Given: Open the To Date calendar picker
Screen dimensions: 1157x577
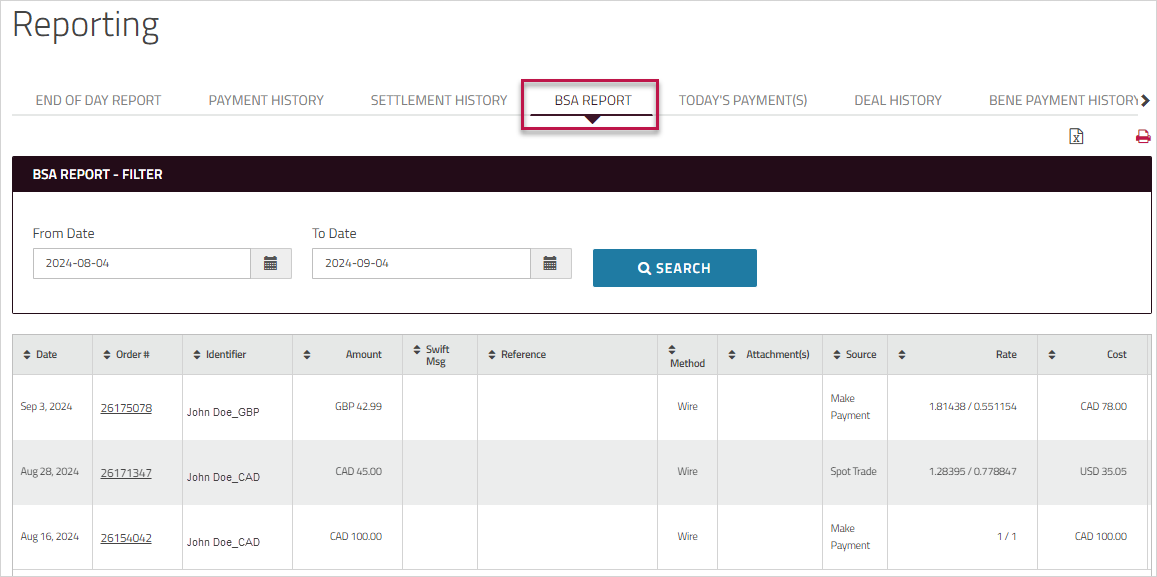Looking at the screenshot, I should click(550, 264).
